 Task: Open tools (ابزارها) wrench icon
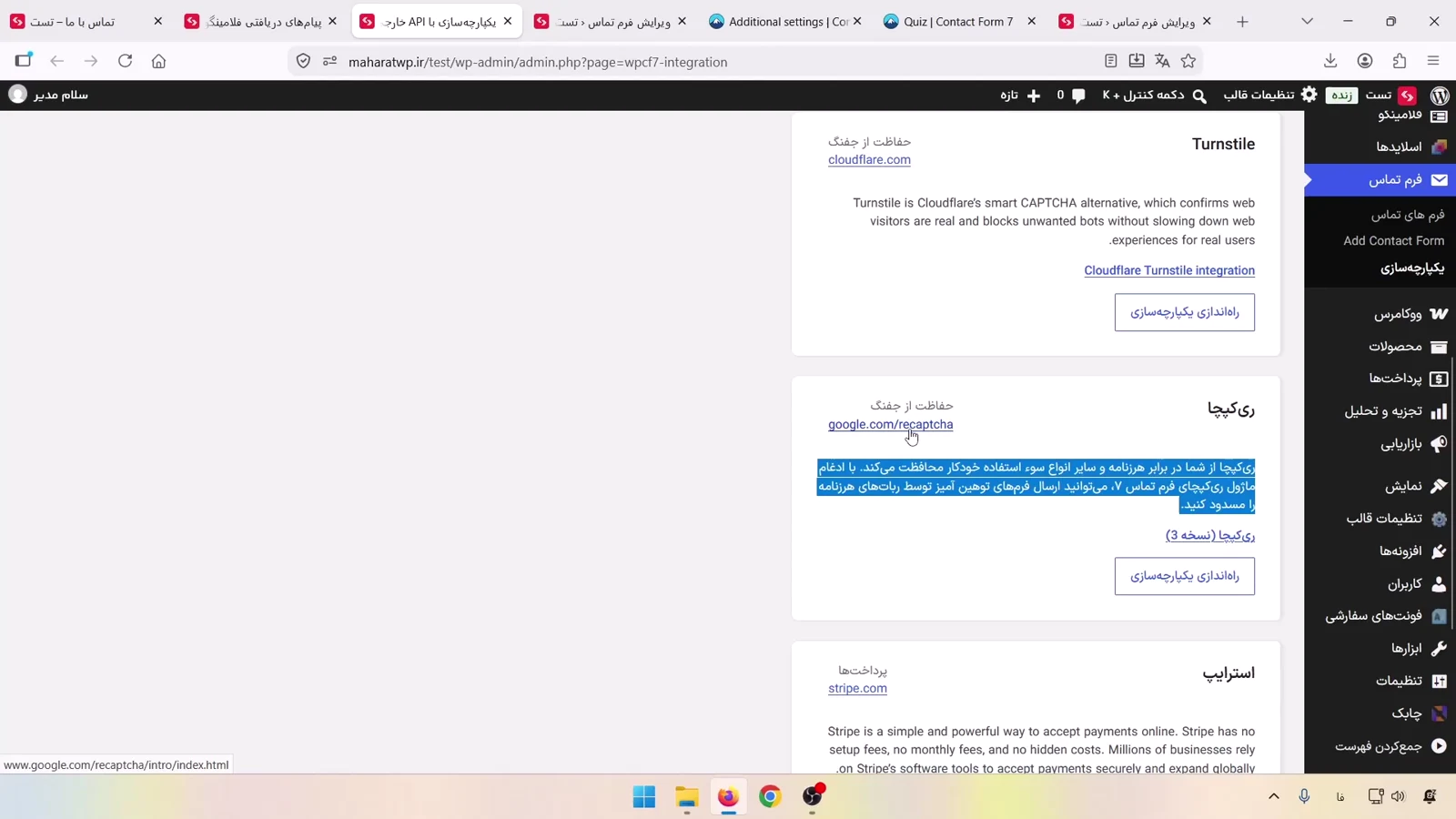(x=1439, y=648)
